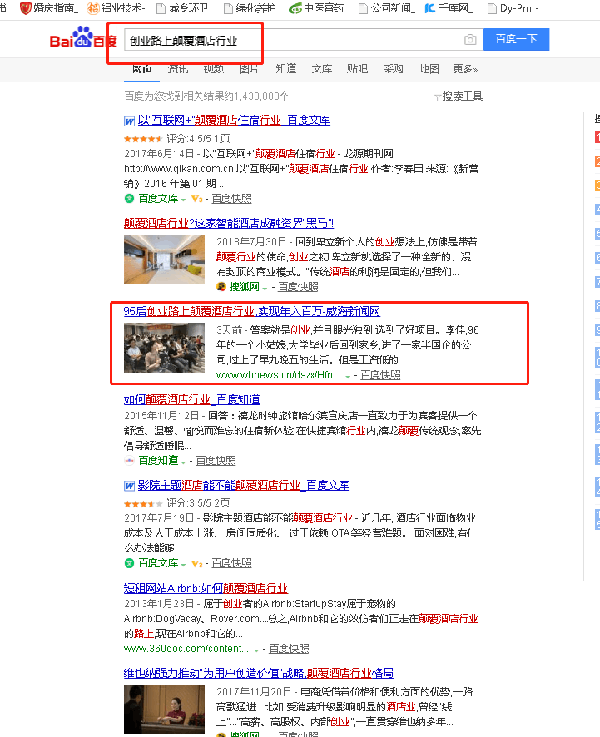This screenshot has height=737, width=600.
Task: Click green 百度文库 icon under 影院主题酒店 result
Action: pyautogui.click(x=129, y=563)
